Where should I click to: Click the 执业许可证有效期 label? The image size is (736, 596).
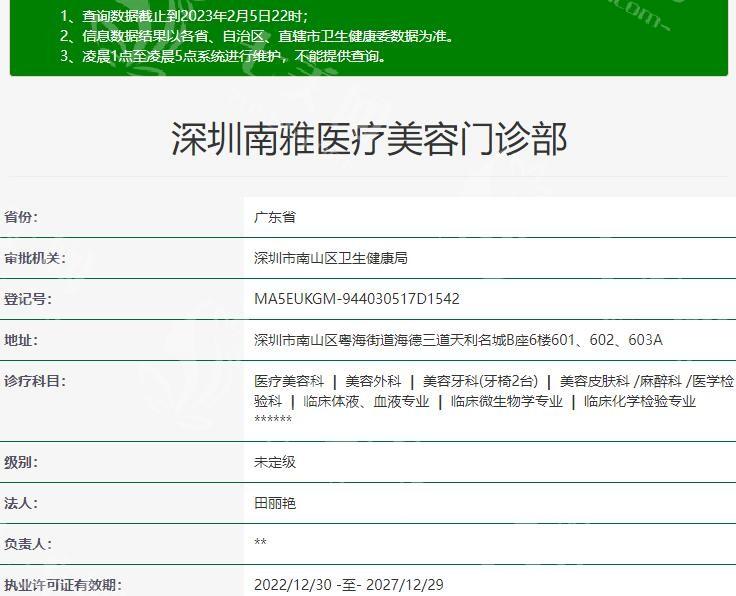(x=63, y=585)
